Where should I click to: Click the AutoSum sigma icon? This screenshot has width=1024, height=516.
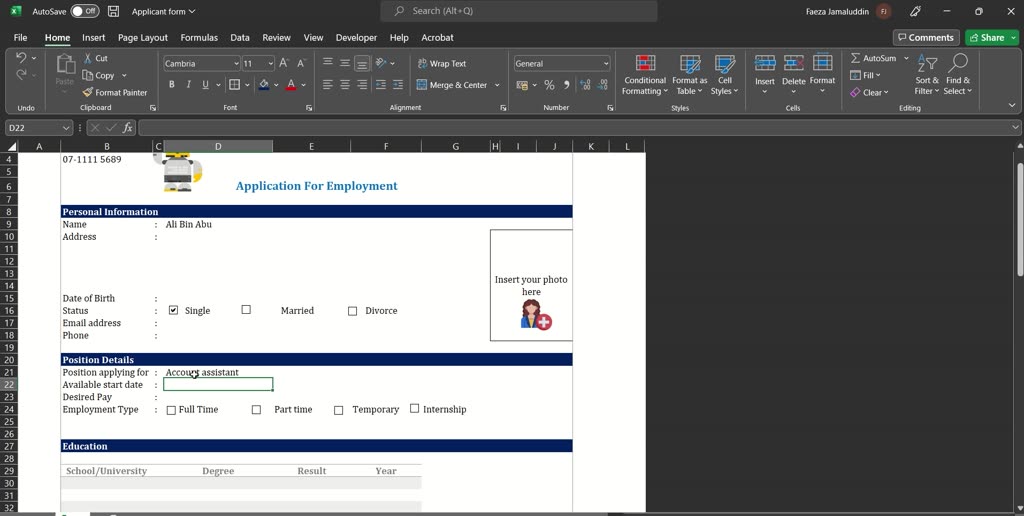pos(855,58)
